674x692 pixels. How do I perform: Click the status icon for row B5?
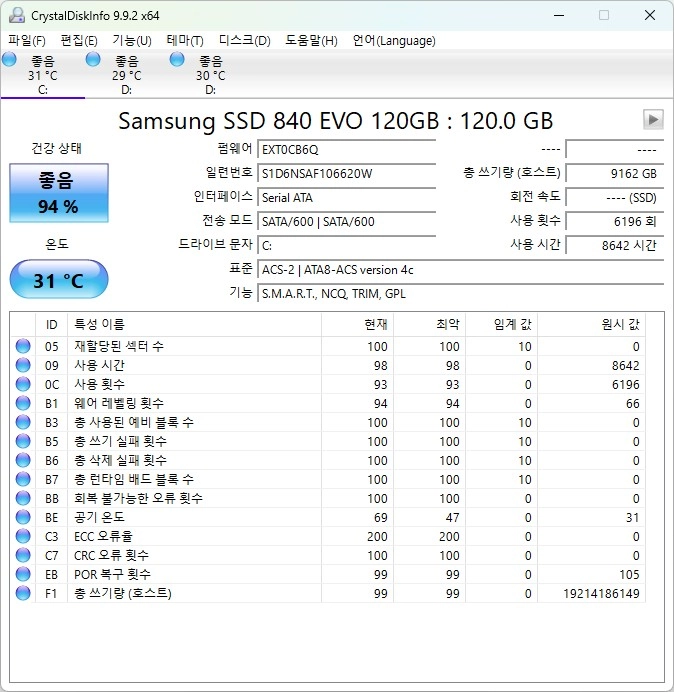click(x=23, y=441)
